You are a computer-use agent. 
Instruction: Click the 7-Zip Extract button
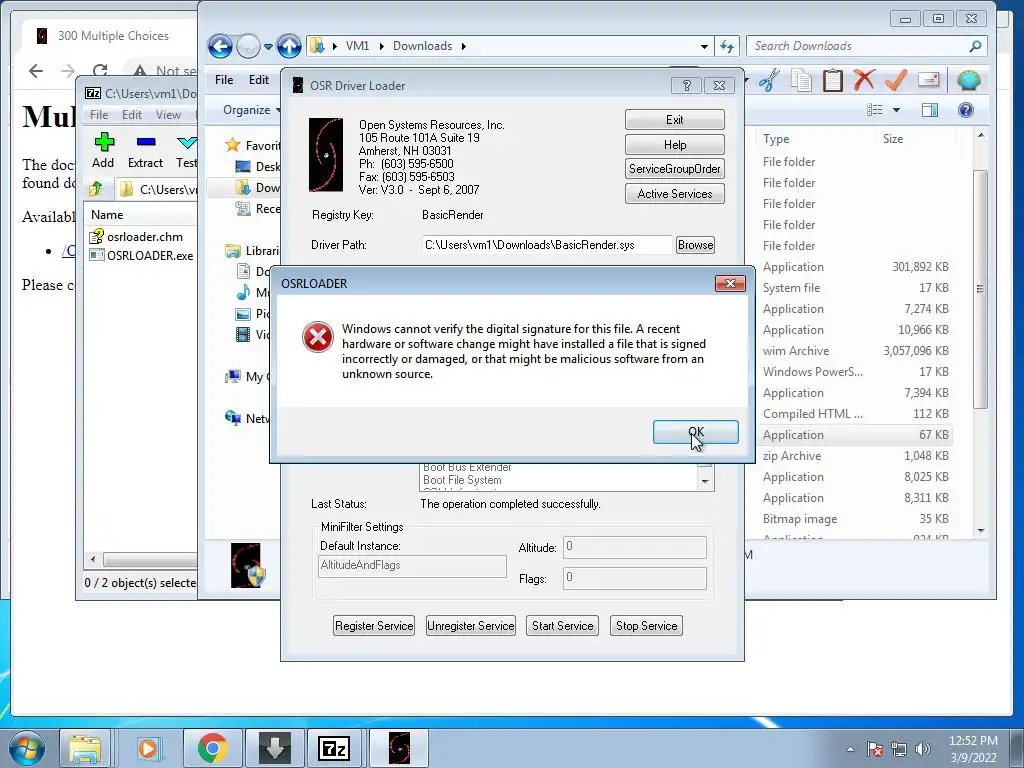[145, 150]
